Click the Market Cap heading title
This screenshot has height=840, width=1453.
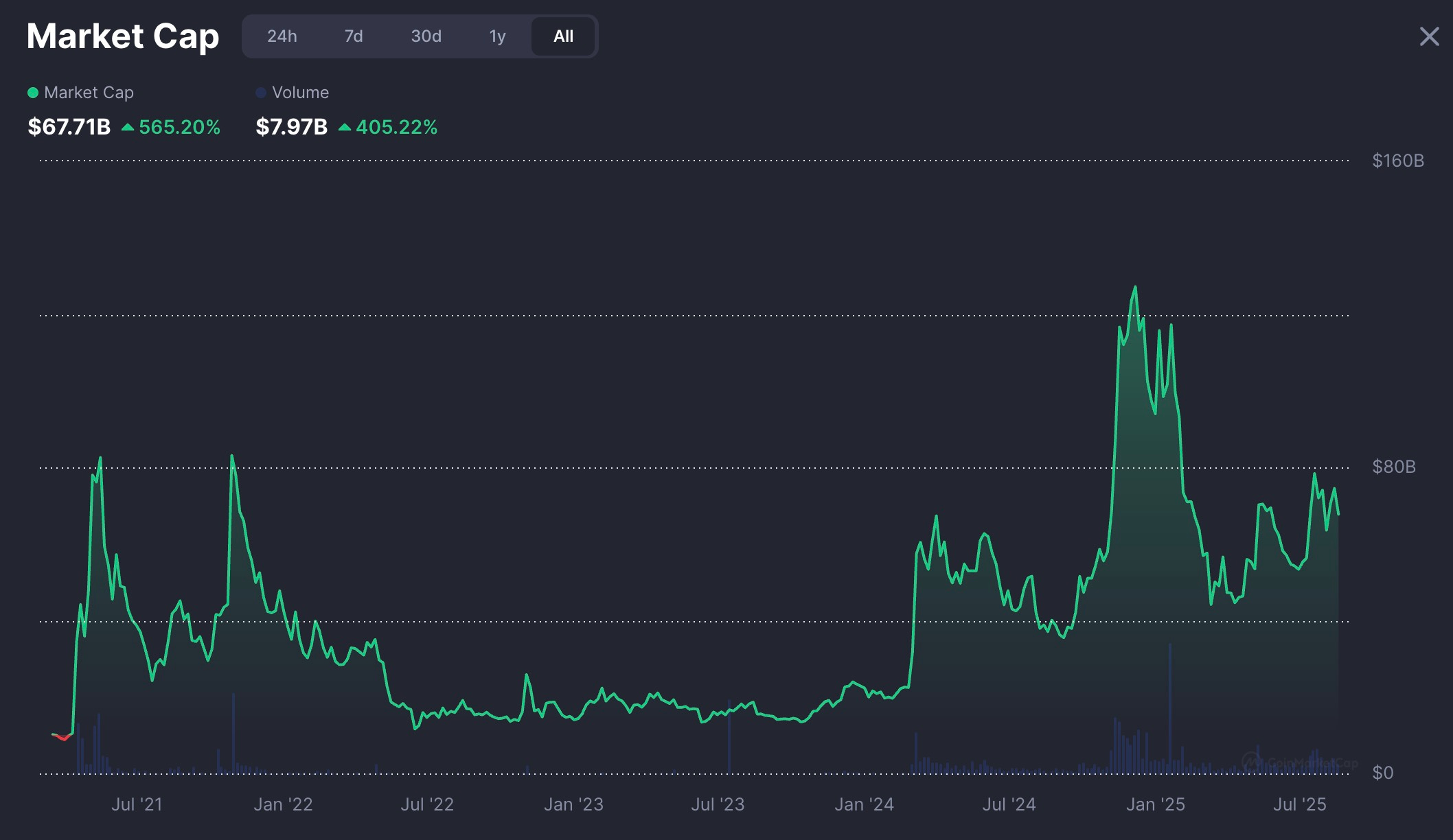[122, 36]
